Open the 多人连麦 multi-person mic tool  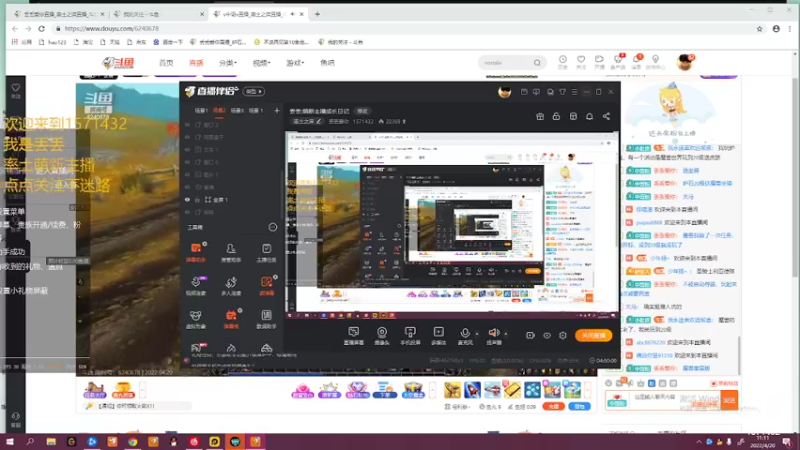coord(231,286)
